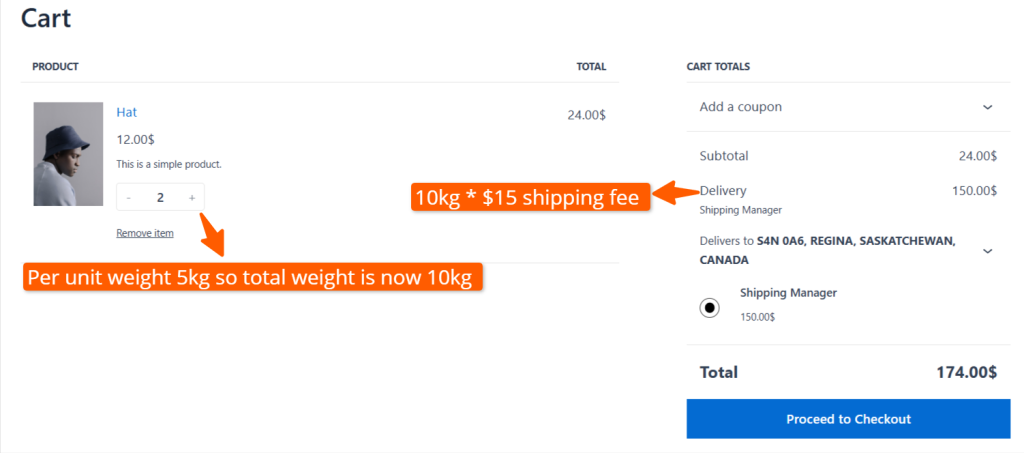Click the orange per unit weight annotation
Viewport: 1024px width, 453px height.
(253, 277)
